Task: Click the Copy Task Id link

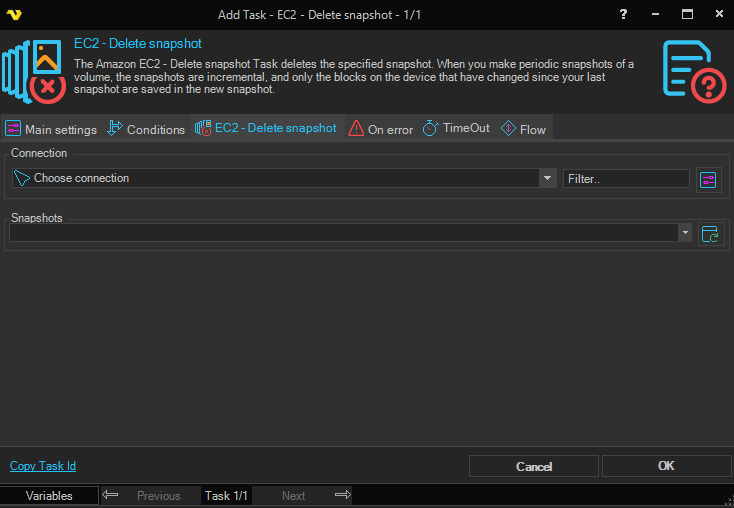Action: point(43,466)
